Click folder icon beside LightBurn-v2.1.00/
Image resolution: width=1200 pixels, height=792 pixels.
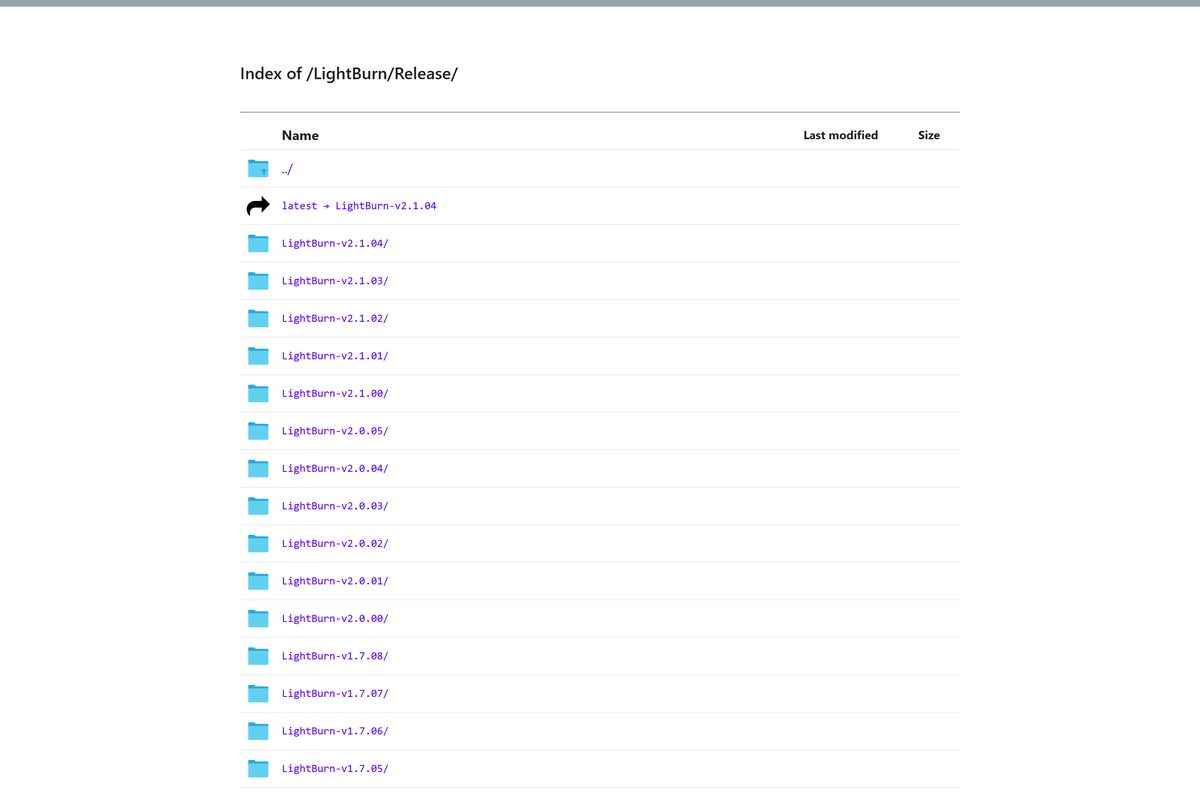(x=258, y=393)
